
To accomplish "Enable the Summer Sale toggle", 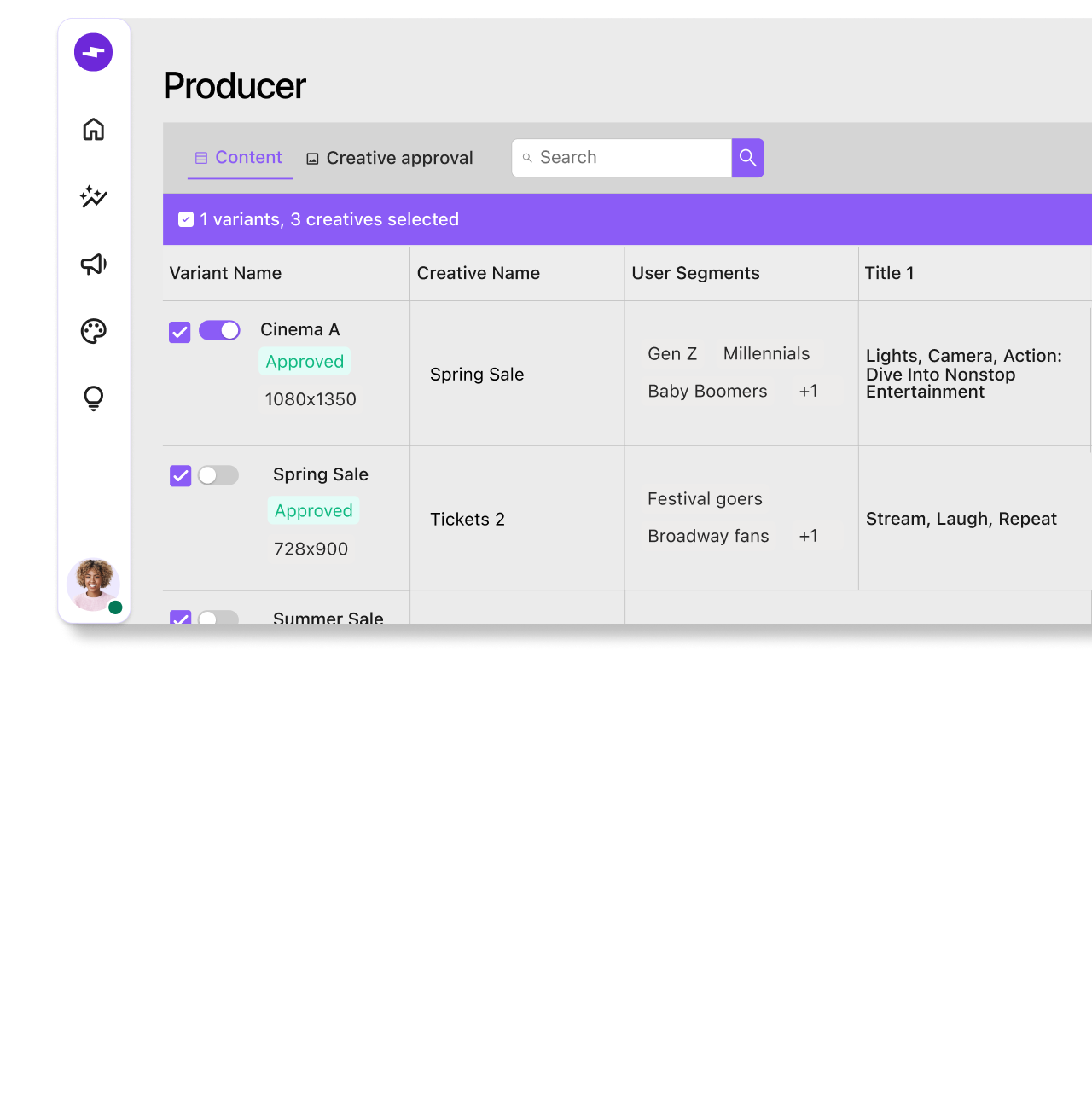I will tap(218, 618).
